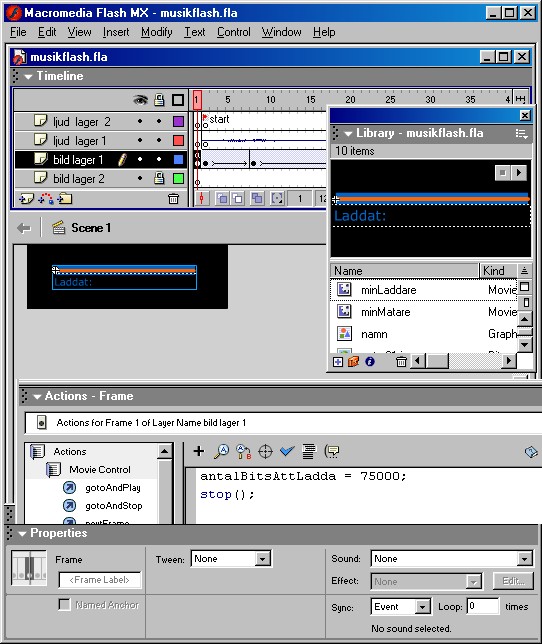Click the Onion Skin icon
The height and width of the screenshot is (644, 542).
pyautogui.click(x=222, y=199)
